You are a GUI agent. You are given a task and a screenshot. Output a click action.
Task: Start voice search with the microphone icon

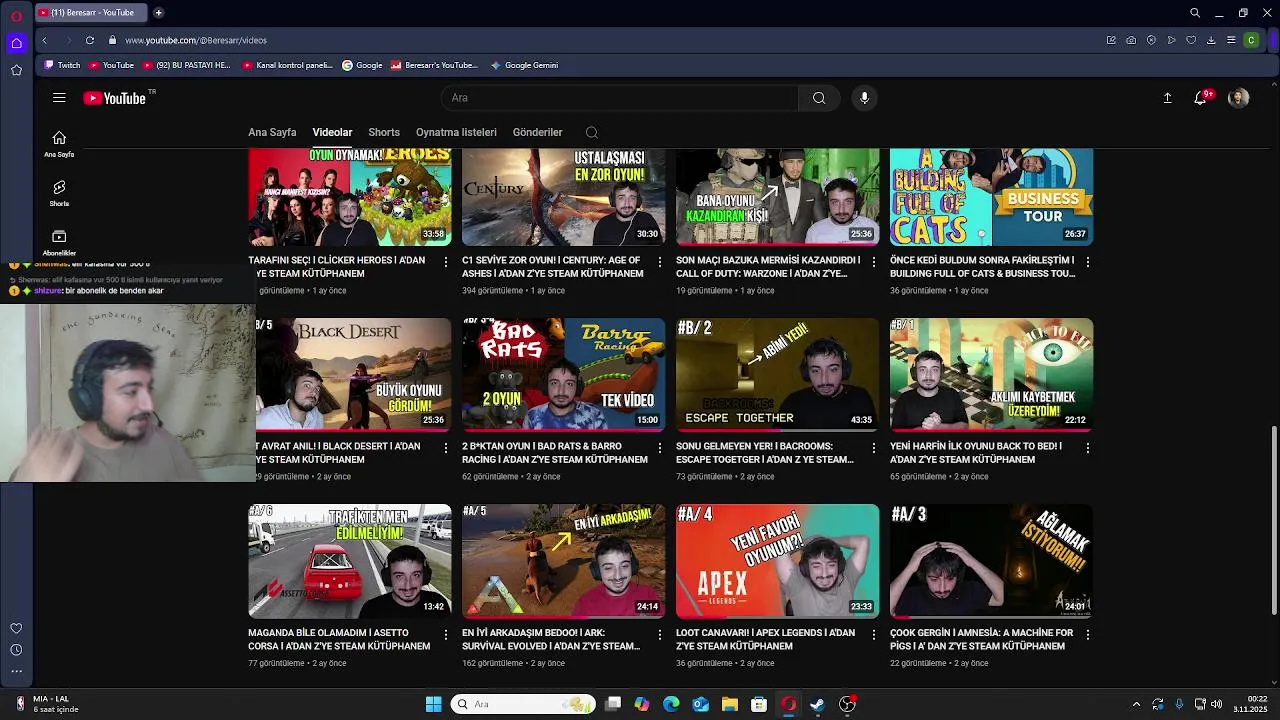(x=865, y=98)
